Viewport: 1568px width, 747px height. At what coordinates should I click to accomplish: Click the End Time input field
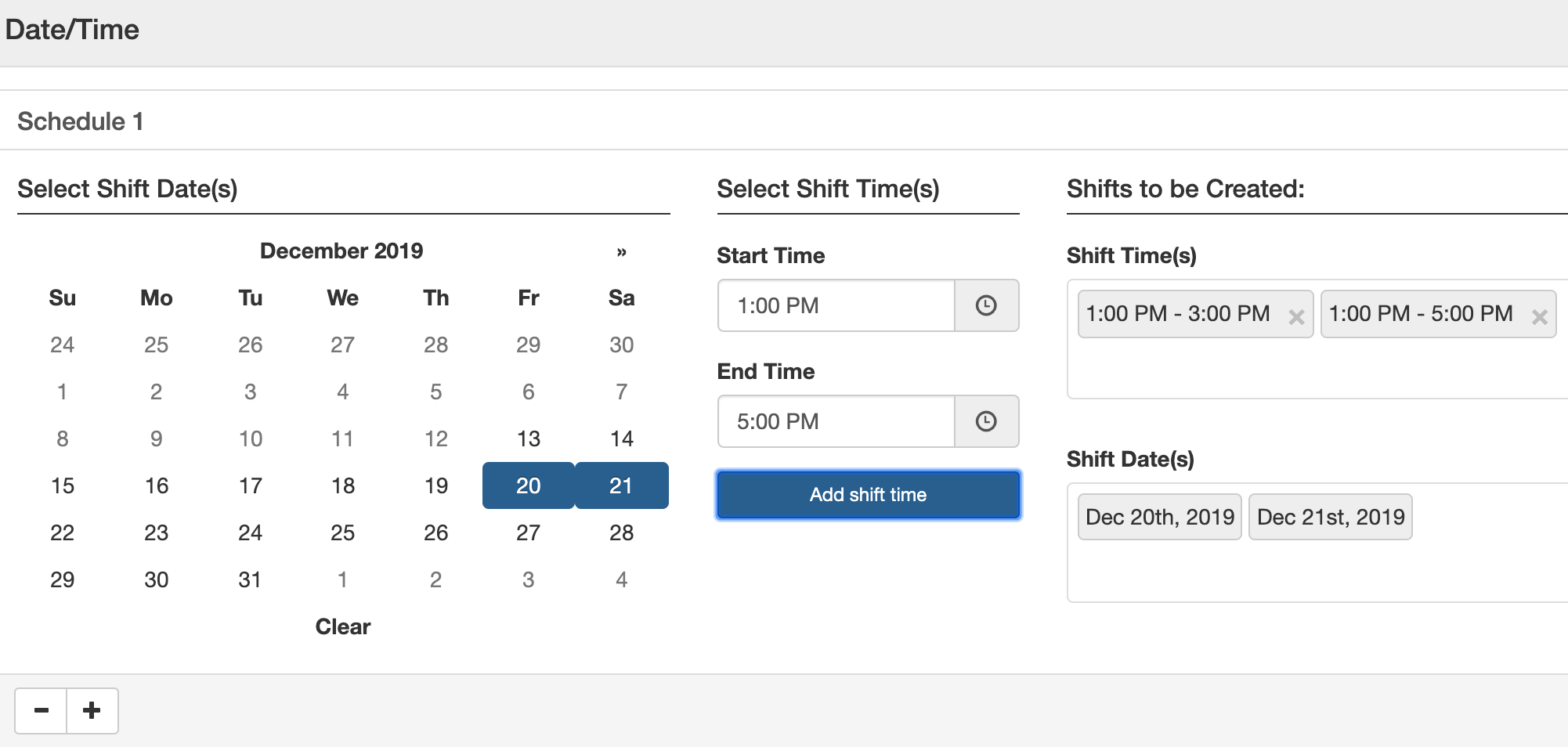(x=836, y=421)
